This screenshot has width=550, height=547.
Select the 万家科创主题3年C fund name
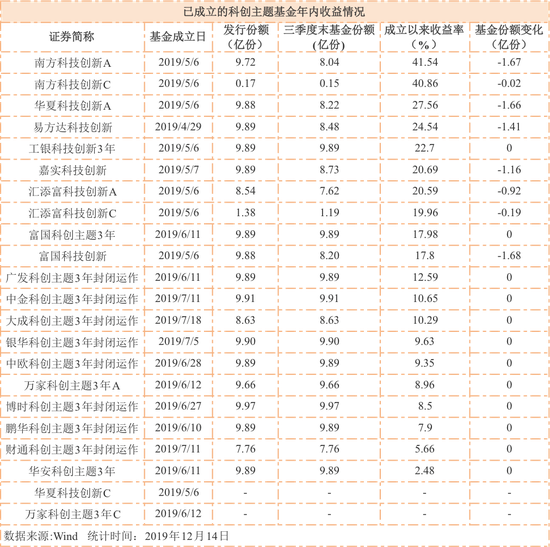[73, 514]
